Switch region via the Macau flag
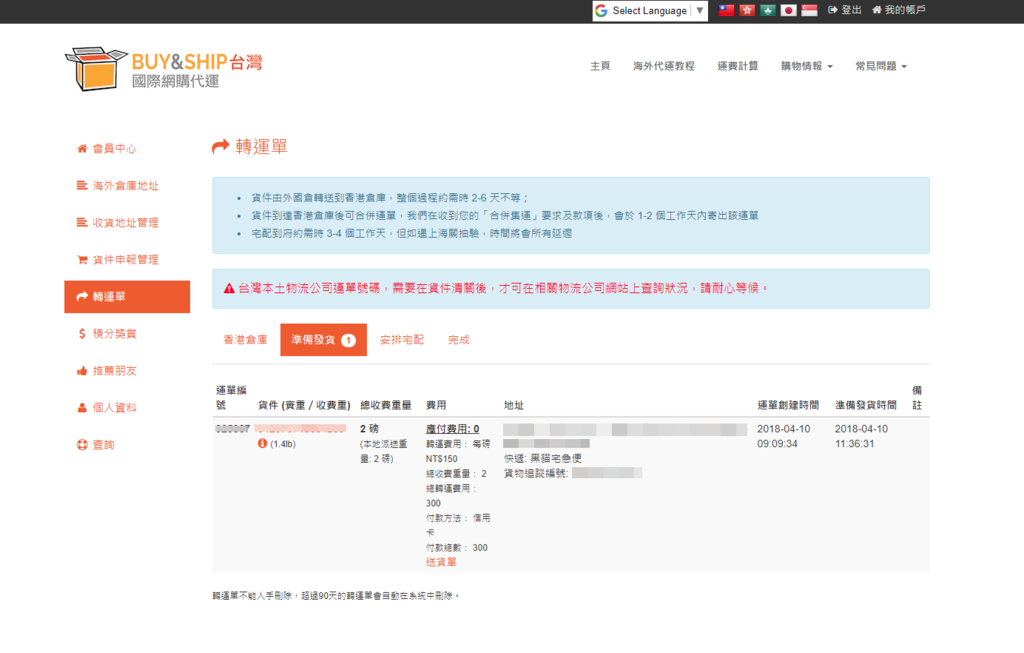The image size is (1024, 653). click(x=767, y=10)
